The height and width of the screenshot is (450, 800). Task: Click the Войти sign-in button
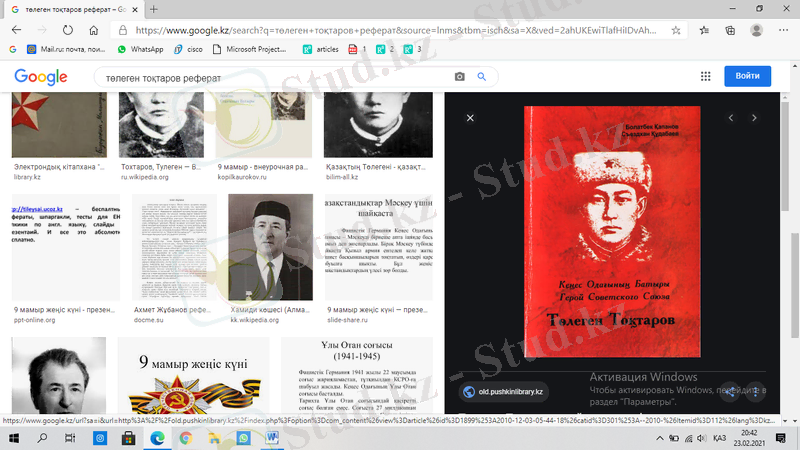tap(747, 76)
